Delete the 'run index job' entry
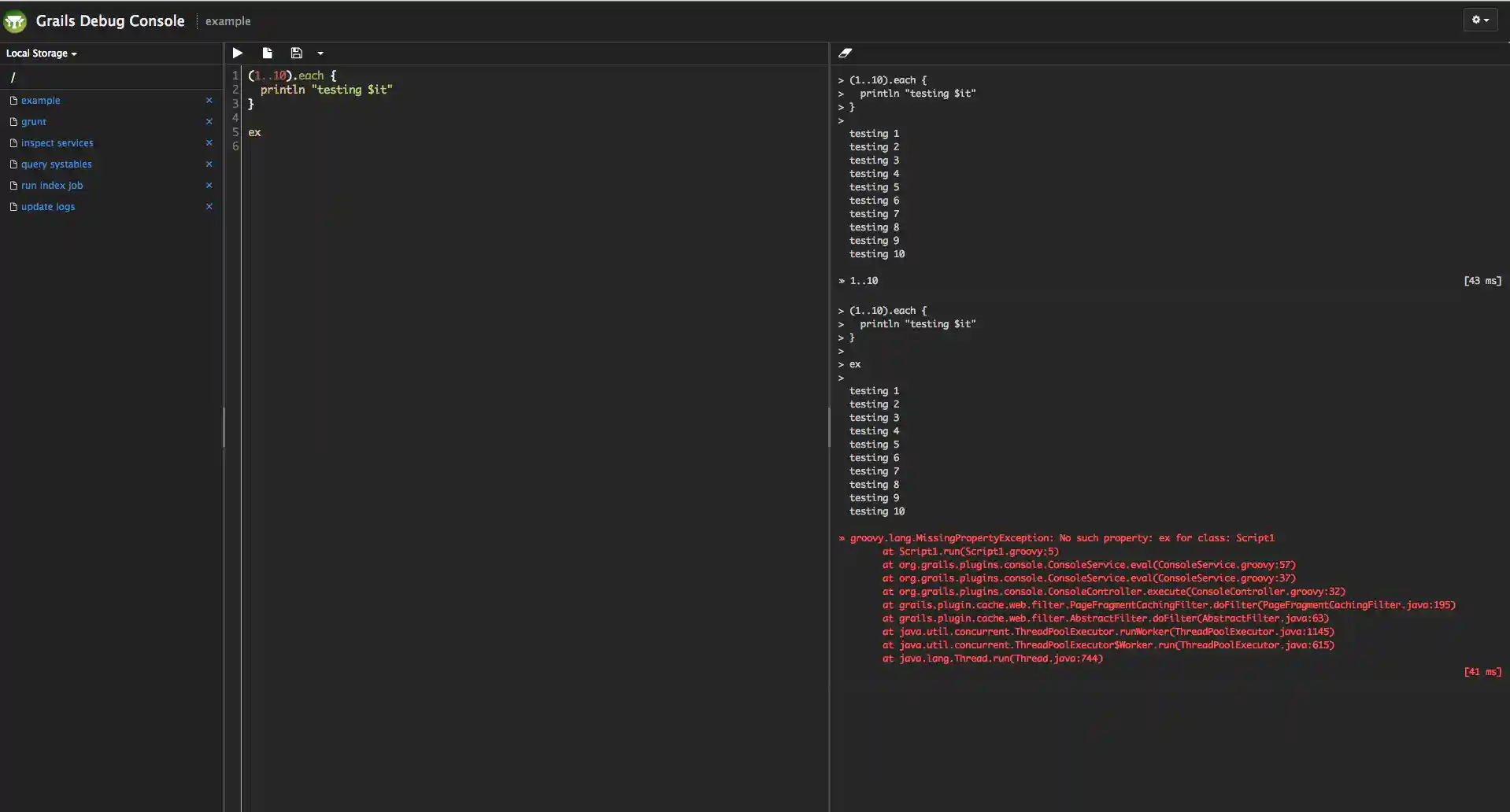This screenshot has height=812, width=1510. pos(209,184)
